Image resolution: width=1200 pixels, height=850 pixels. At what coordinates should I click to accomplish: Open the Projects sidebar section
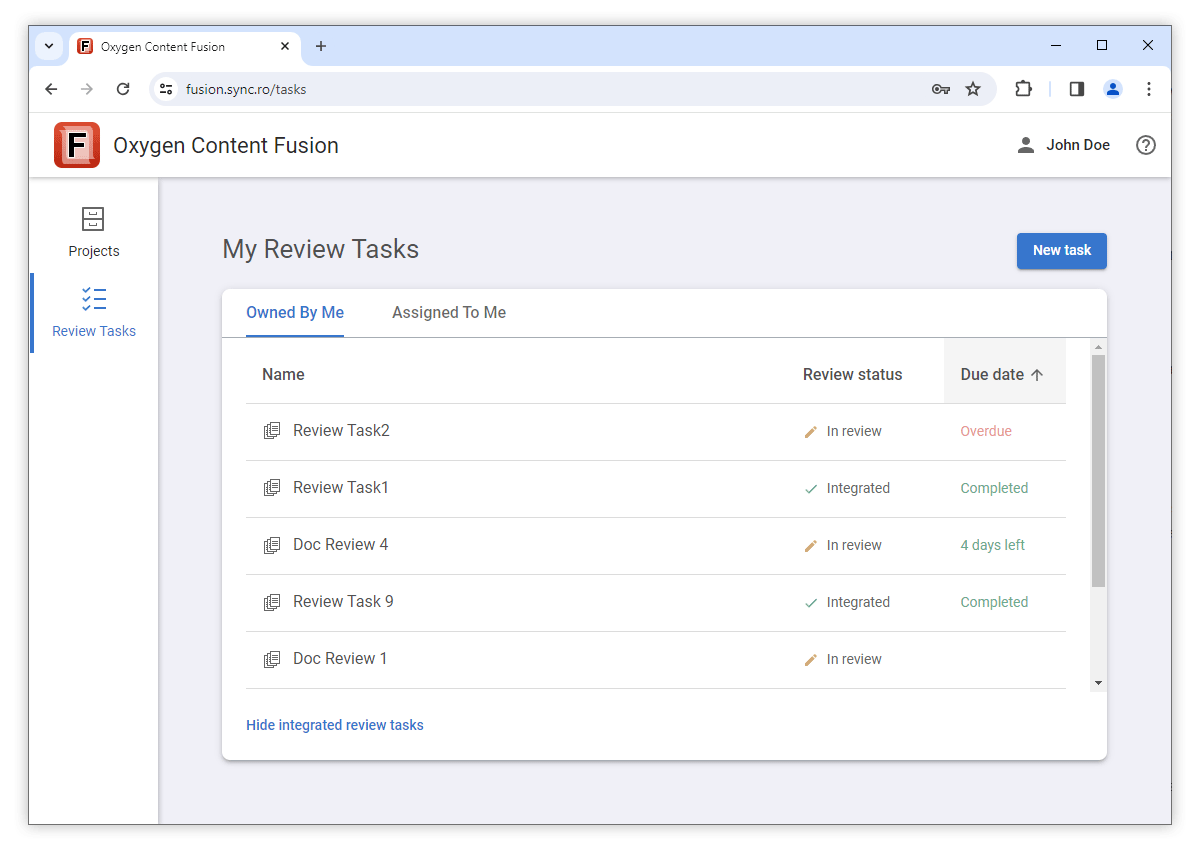click(x=93, y=230)
